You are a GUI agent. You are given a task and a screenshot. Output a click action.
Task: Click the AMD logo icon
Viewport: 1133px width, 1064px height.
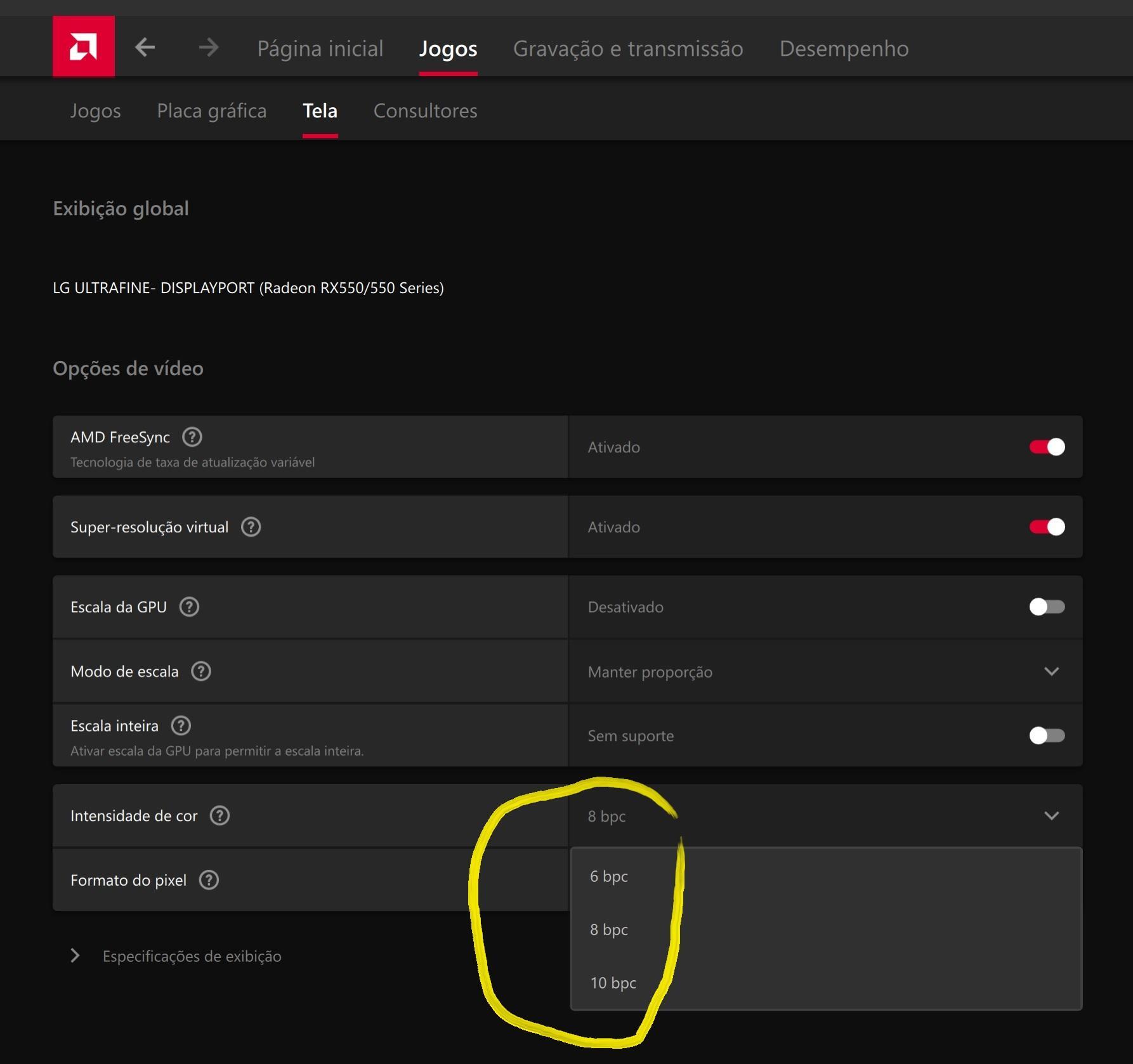(x=84, y=46)
